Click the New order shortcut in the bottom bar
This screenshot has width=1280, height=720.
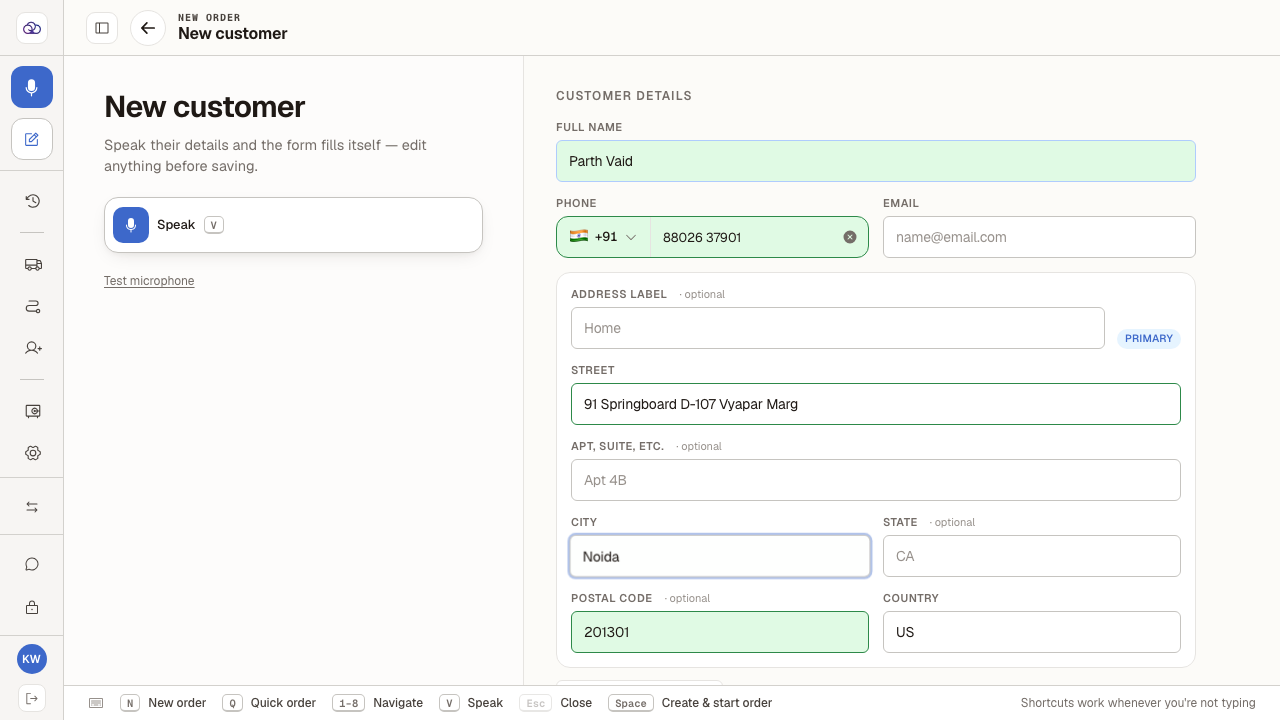click(x=163, y=703)
